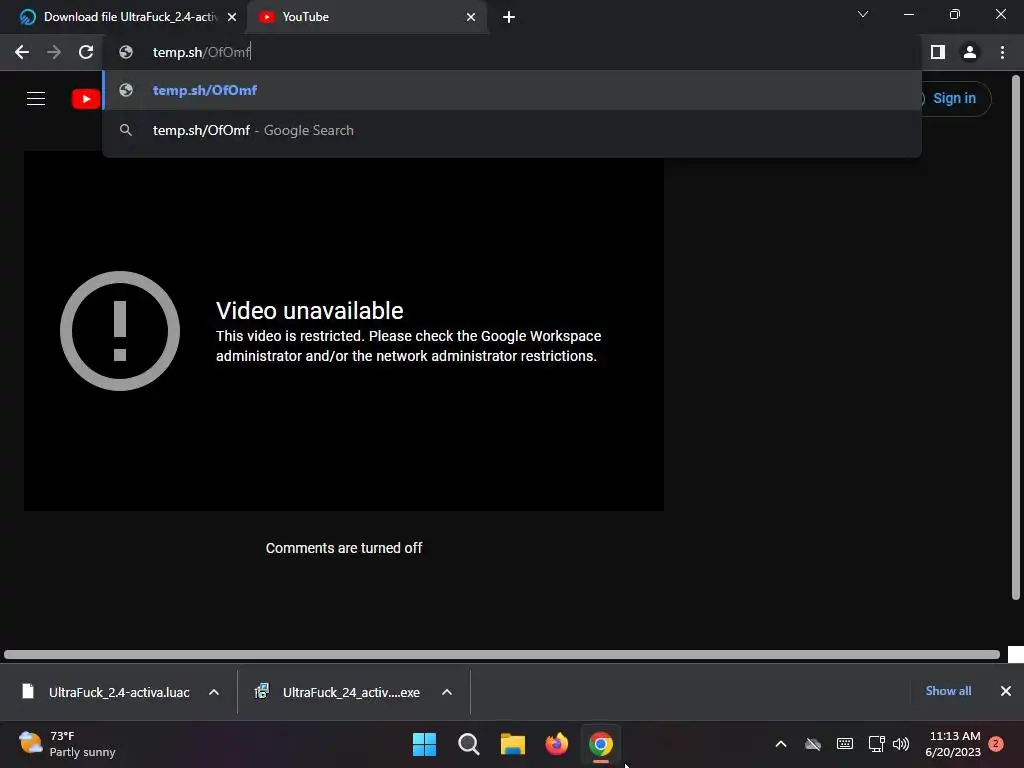The height and width of the screenshot is (768, 1024).
Task: Open Chrome's three-dot menu
Action: pos(1002,52)
